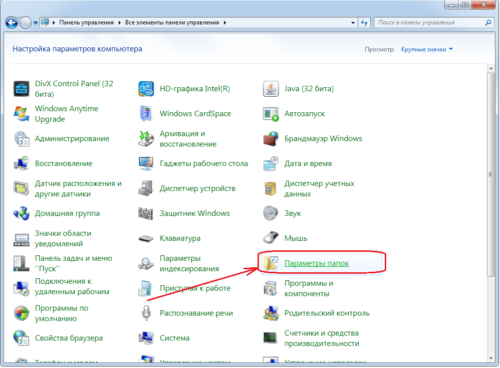Open the Java (32 бита) icon
Viewport: 500px width, 368px height.
click(x=271, y=89)
